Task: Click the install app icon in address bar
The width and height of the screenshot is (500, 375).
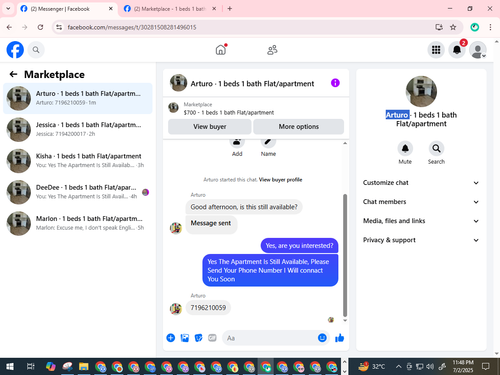Action: 439,27
